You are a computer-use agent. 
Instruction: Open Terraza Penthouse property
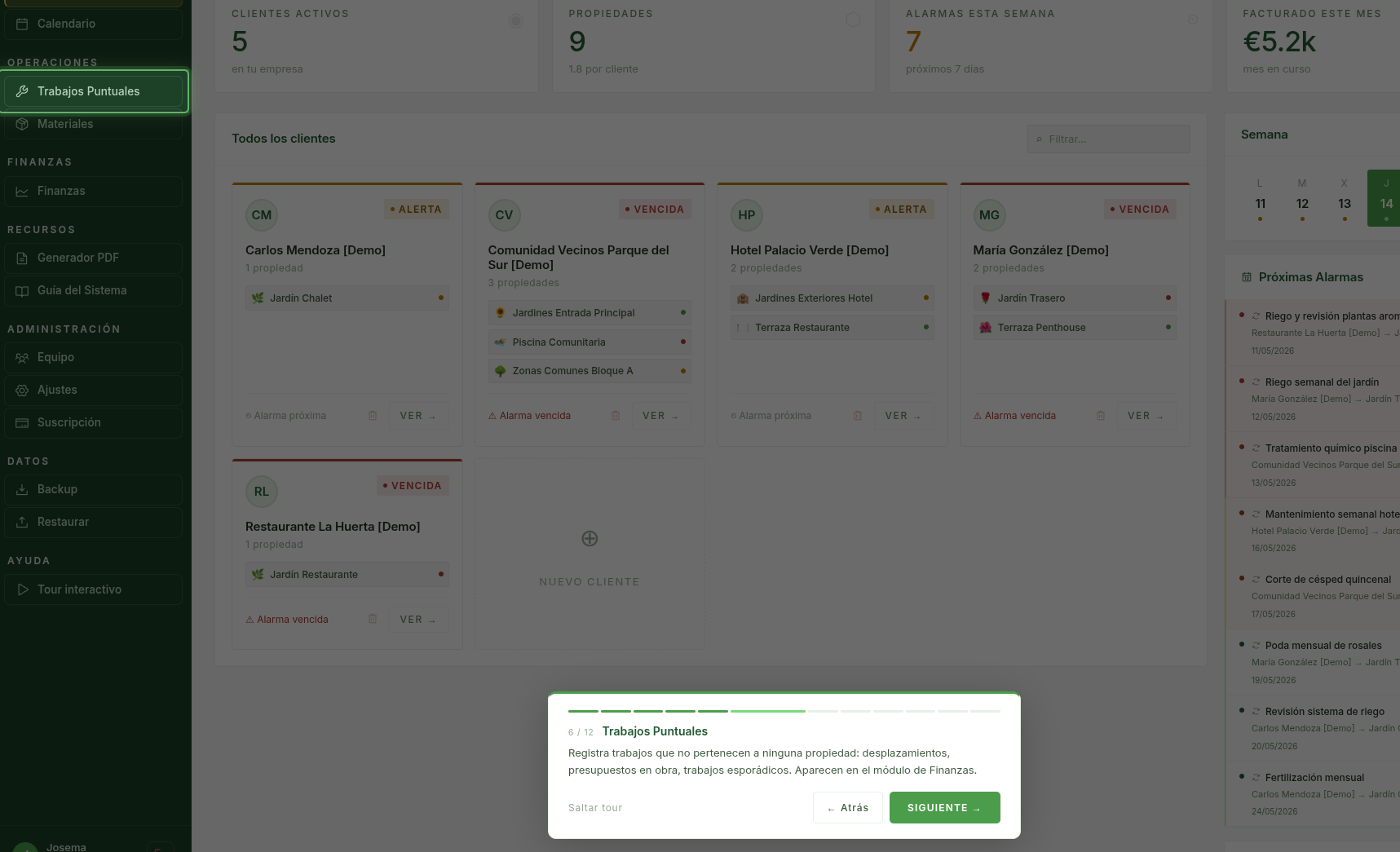1075,328
